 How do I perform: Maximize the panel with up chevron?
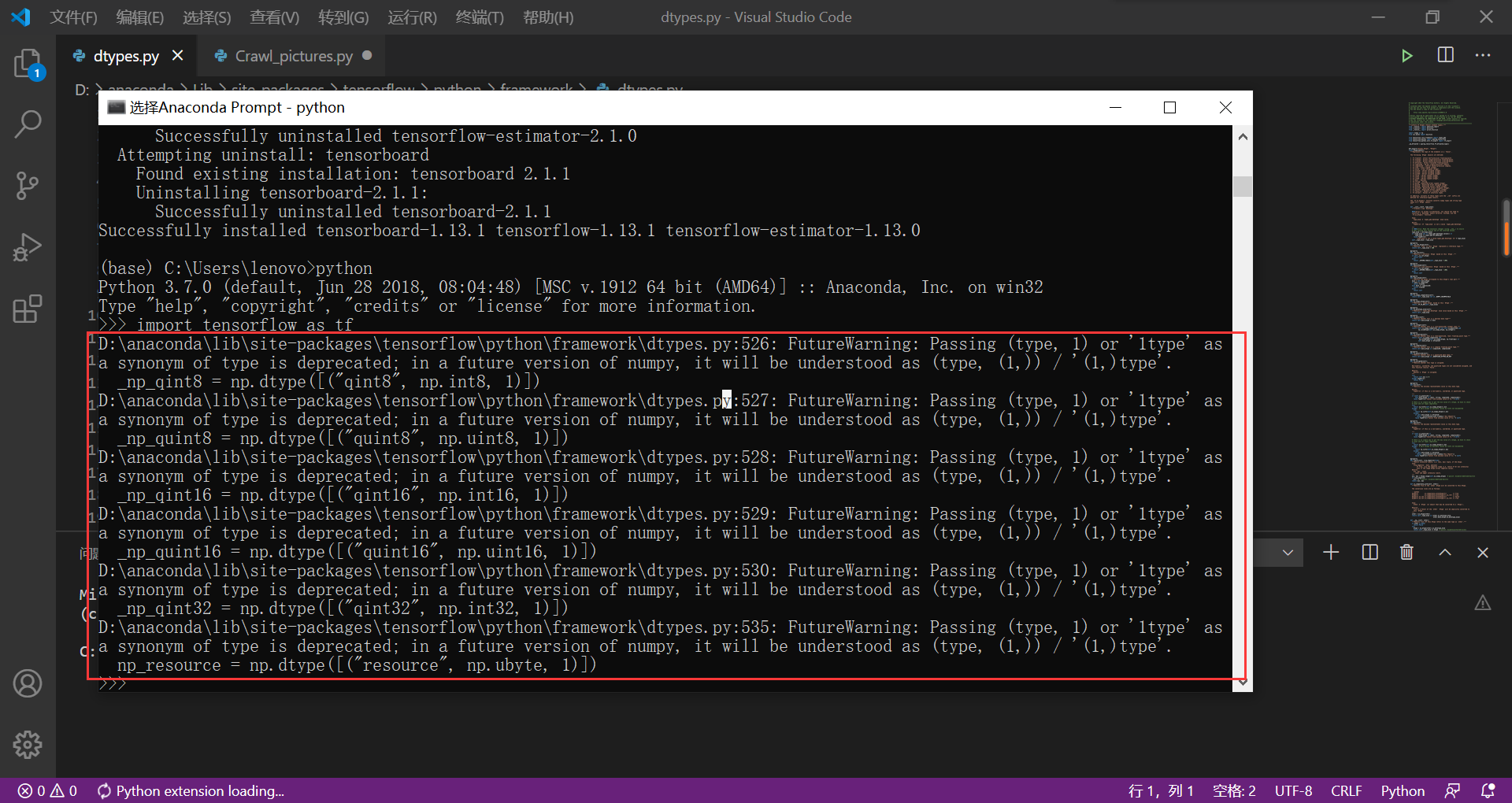tap(1445, 553)
